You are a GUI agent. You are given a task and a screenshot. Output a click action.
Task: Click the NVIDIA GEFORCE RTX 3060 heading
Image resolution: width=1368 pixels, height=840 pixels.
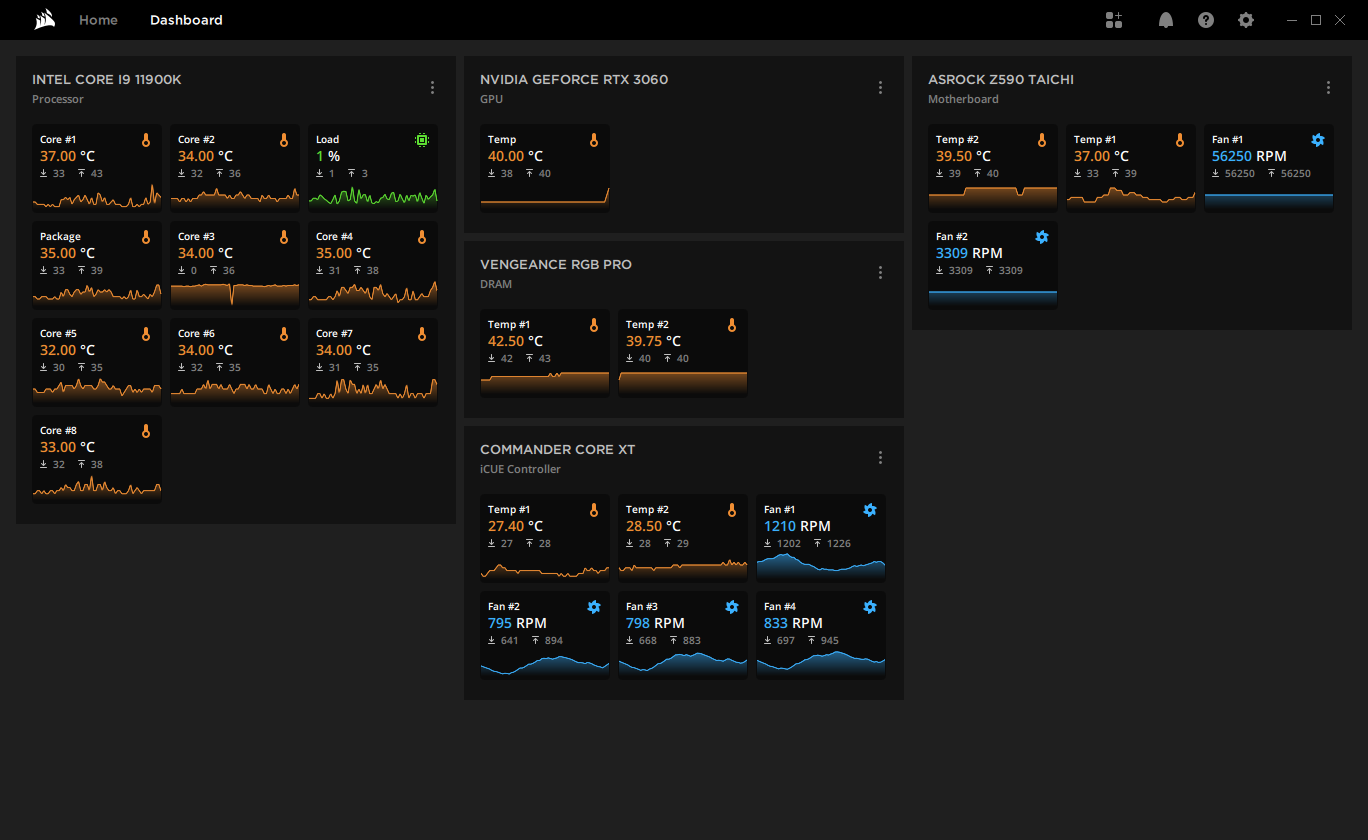(x=574, y=80)
